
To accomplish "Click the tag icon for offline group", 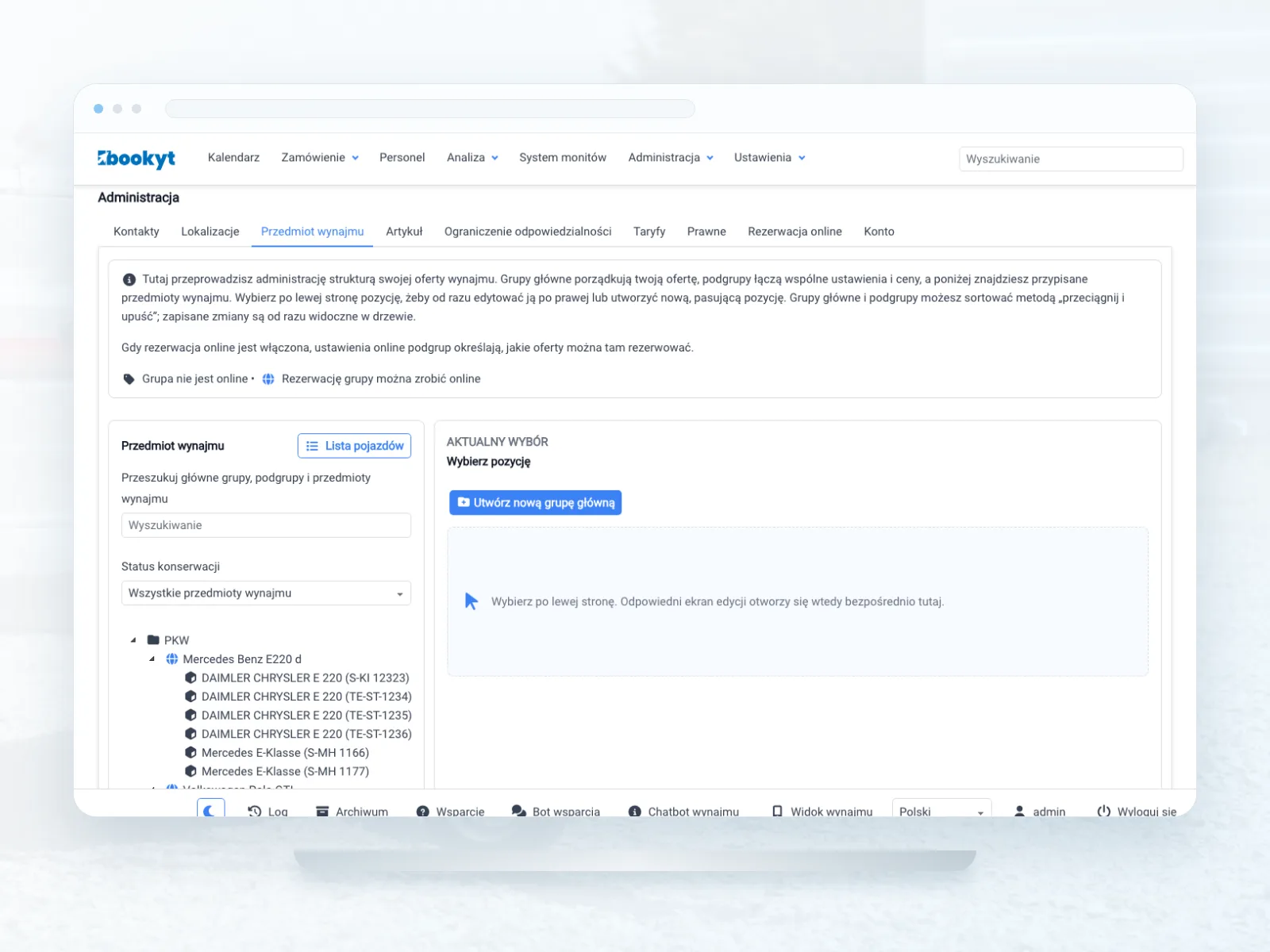I will pos(129,379).
